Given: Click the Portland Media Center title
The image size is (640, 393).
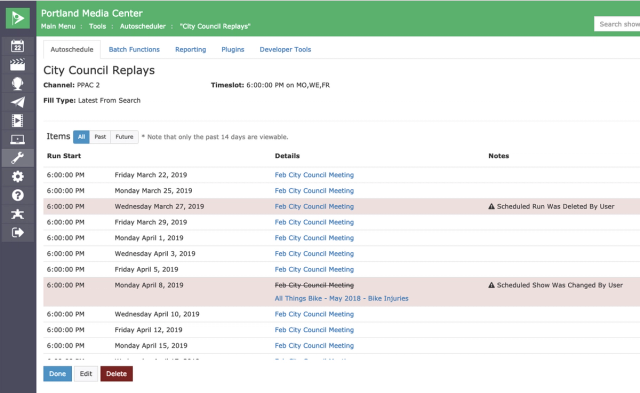Looking at the screenshot, I should click(x=92, y=13).
